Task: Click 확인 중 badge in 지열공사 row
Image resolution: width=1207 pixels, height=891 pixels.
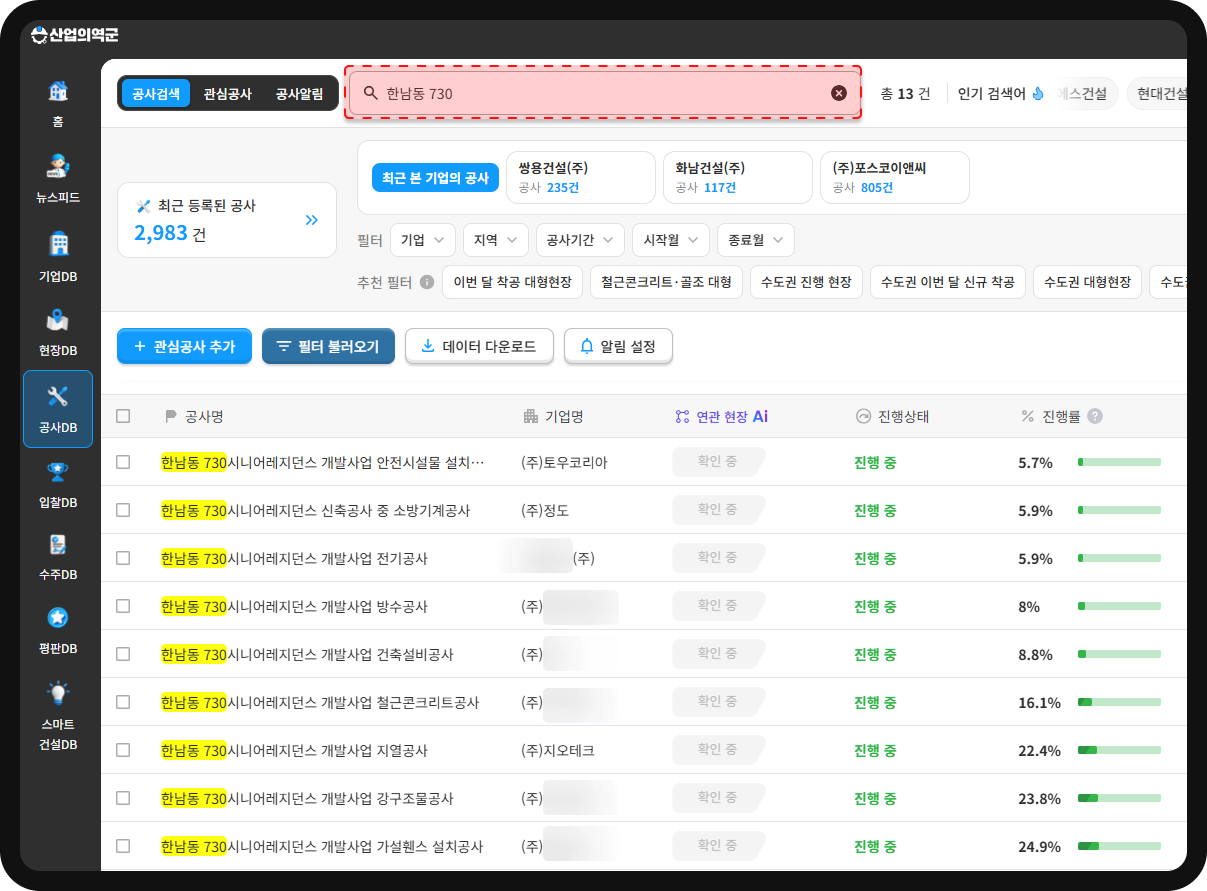Action: (718, 749)
